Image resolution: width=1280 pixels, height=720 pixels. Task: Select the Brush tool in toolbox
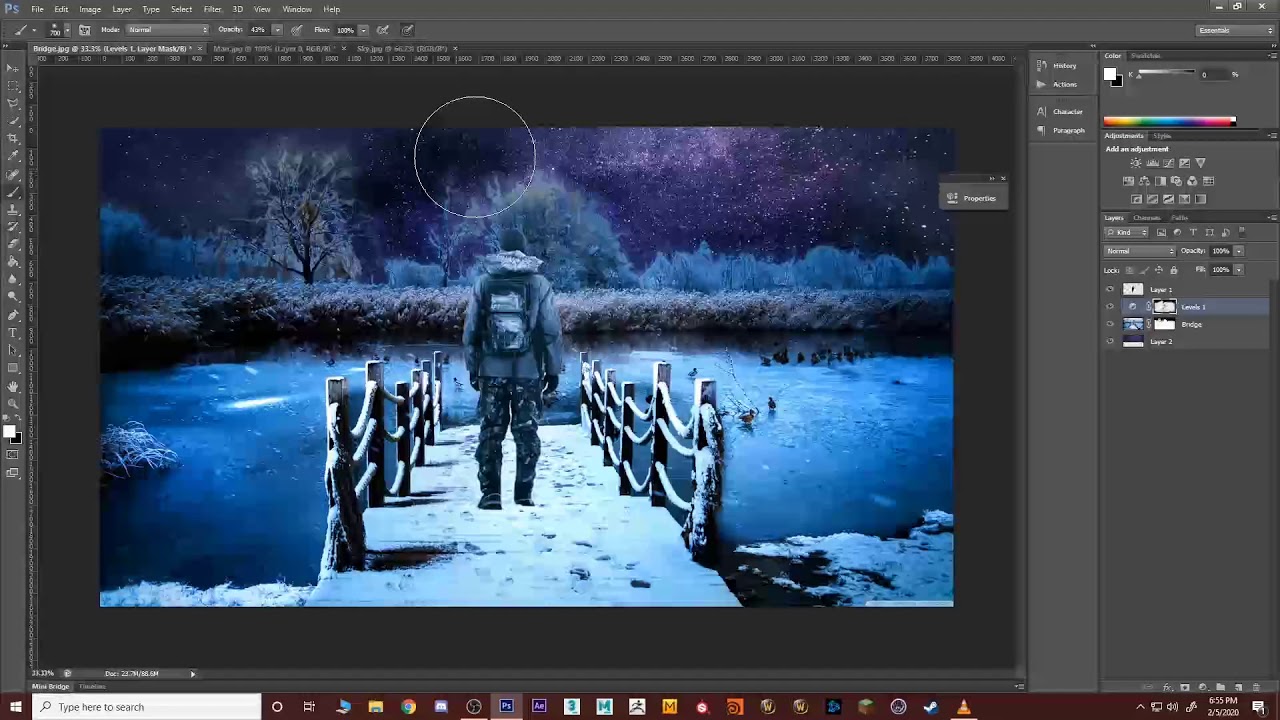point(12,191)
